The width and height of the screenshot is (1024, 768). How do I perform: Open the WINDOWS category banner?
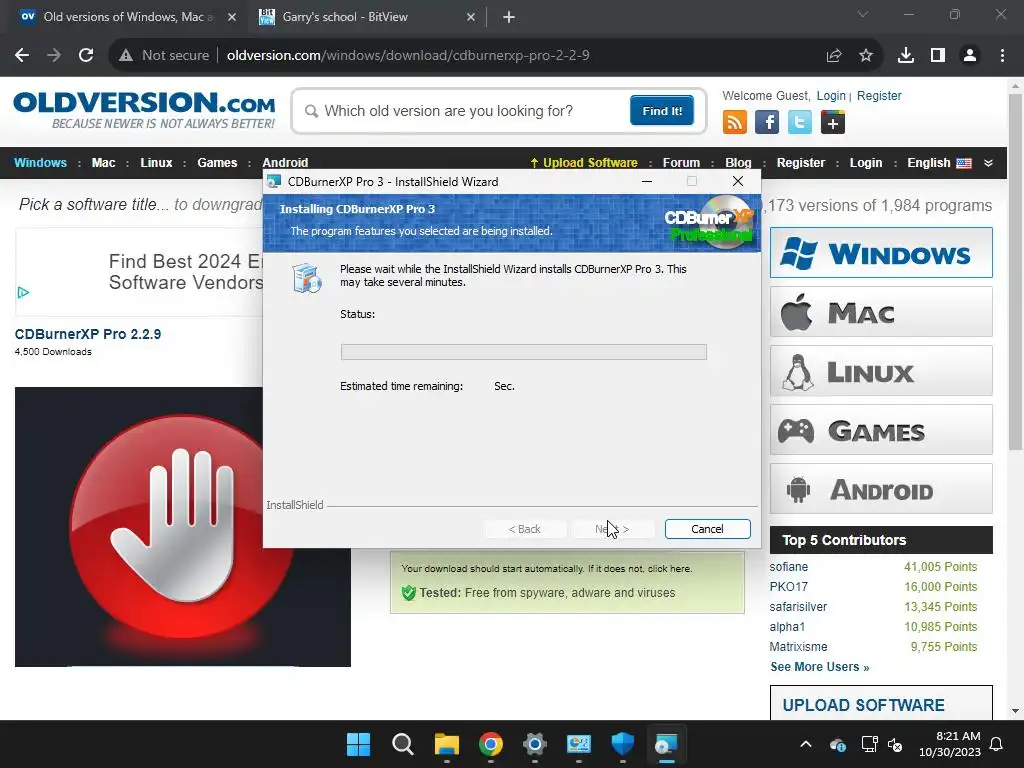point(881,253)
